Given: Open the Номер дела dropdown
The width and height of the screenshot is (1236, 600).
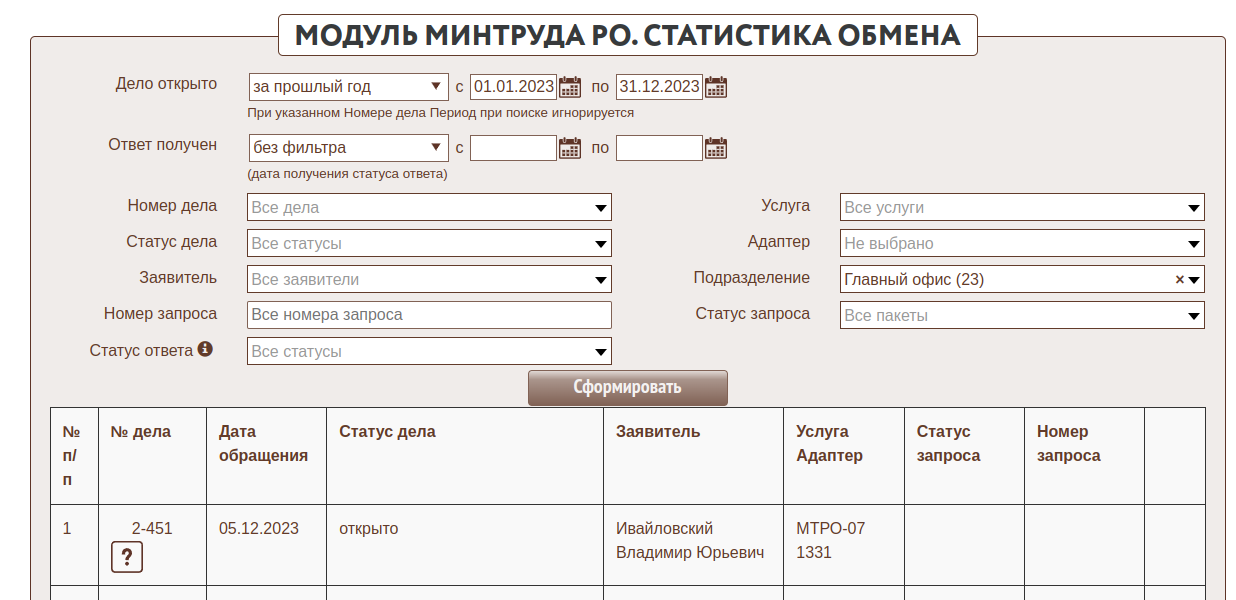Looking at the screenshot, I should 429,208.
